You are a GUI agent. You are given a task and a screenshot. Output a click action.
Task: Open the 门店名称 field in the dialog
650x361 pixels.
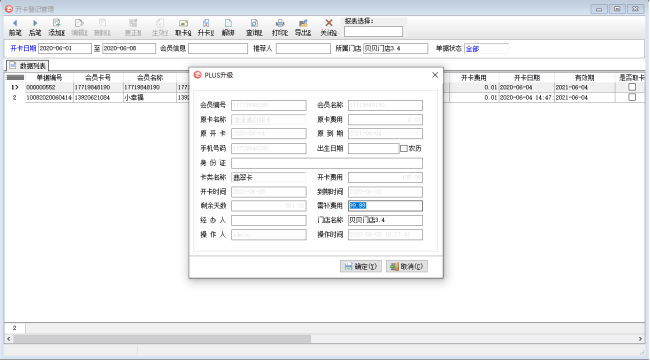[385, 220]
